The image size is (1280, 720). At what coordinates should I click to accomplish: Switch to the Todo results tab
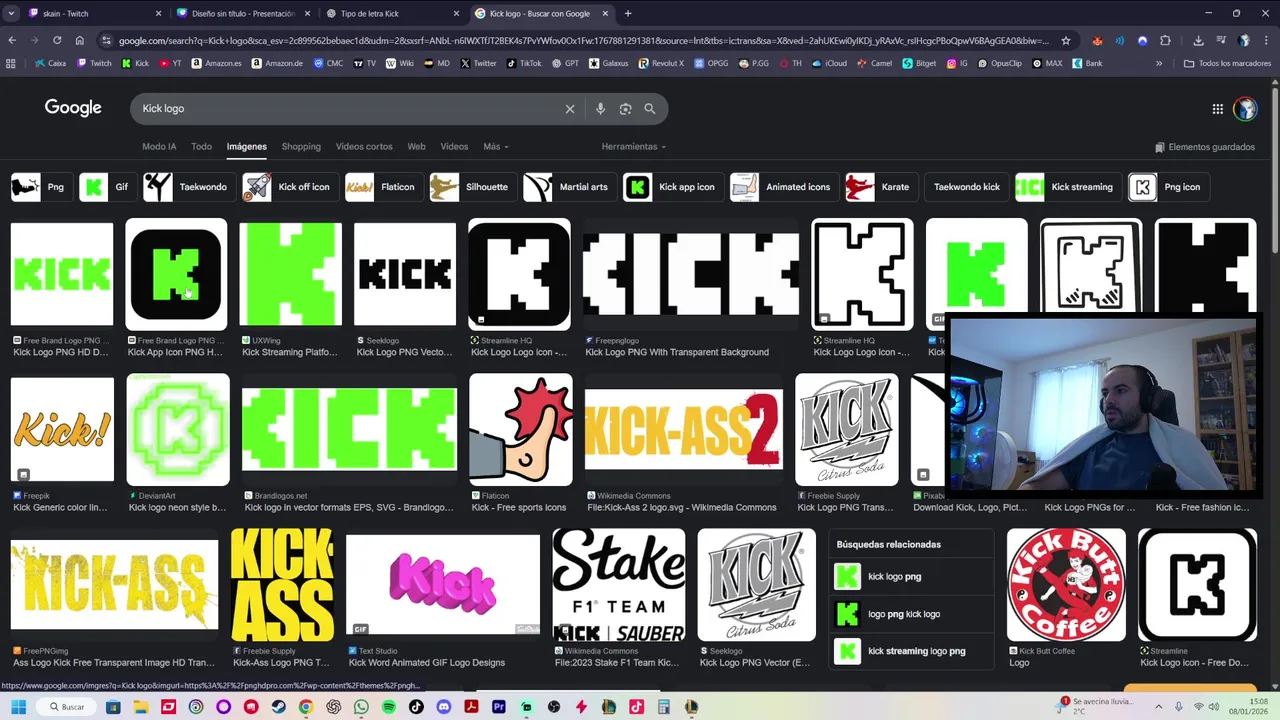tap(201, 147)
